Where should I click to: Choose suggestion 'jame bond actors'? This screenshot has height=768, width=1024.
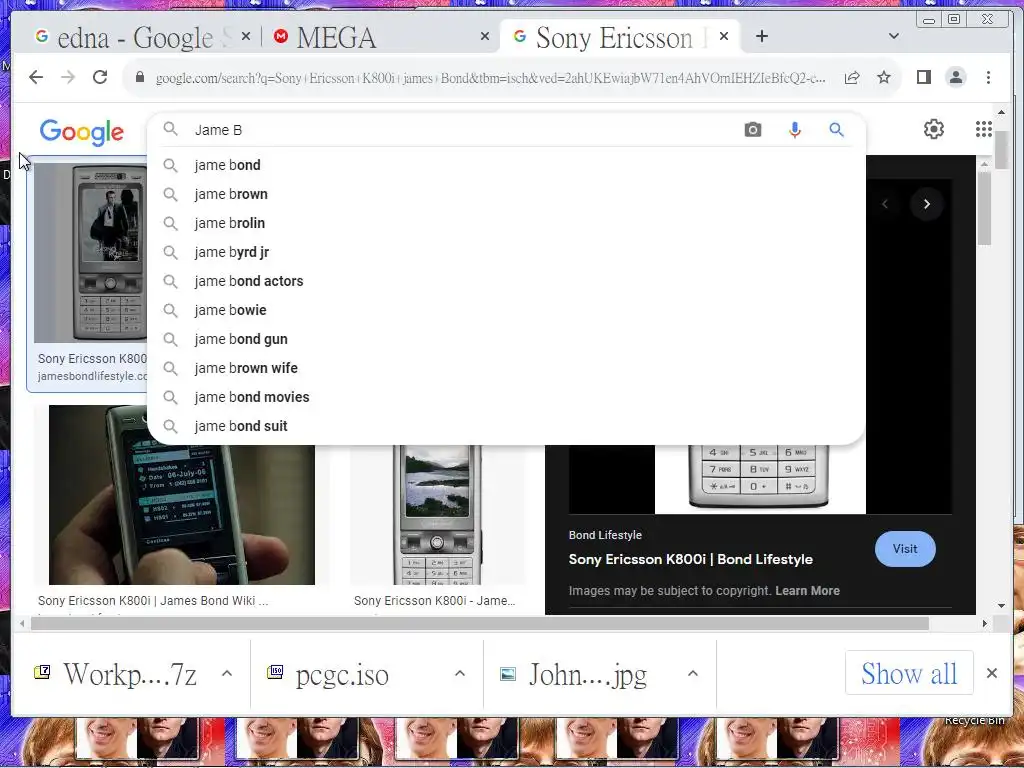click(x=506, y=281)
